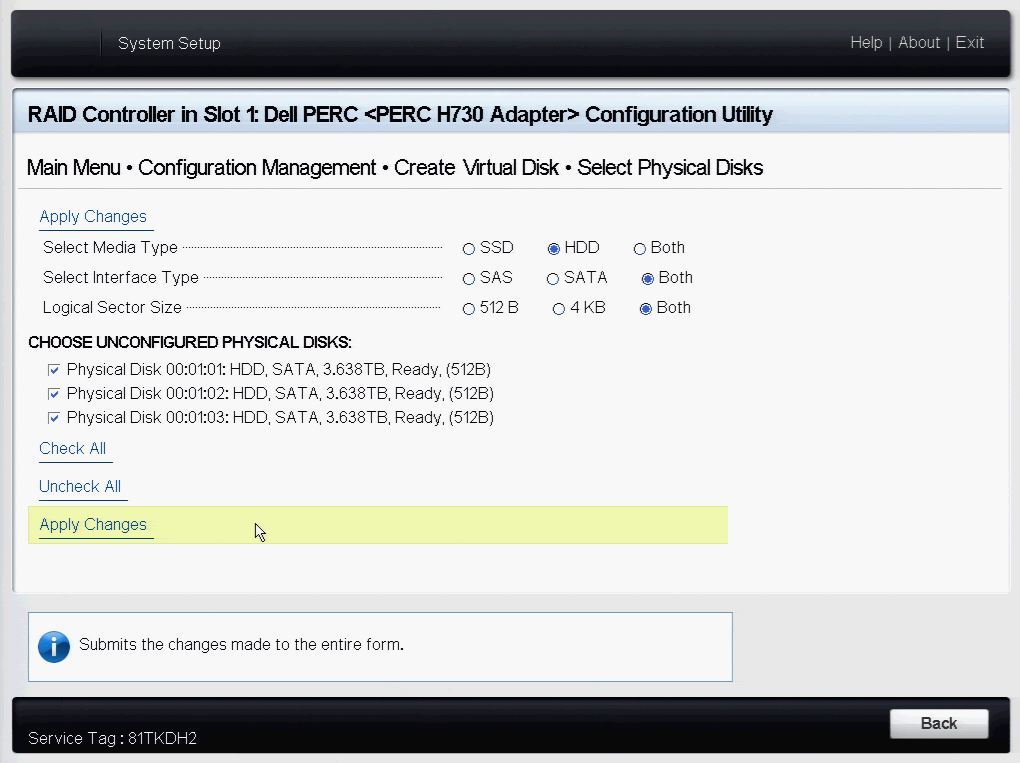Uncheck Physical Disk 00:01:02
This screenshot has width=1020, height=763.
click(x=54, y=393)
